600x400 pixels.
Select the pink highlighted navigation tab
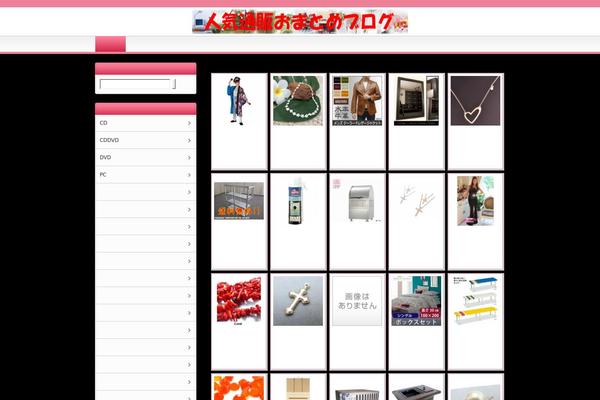click(x=110, y=44)
